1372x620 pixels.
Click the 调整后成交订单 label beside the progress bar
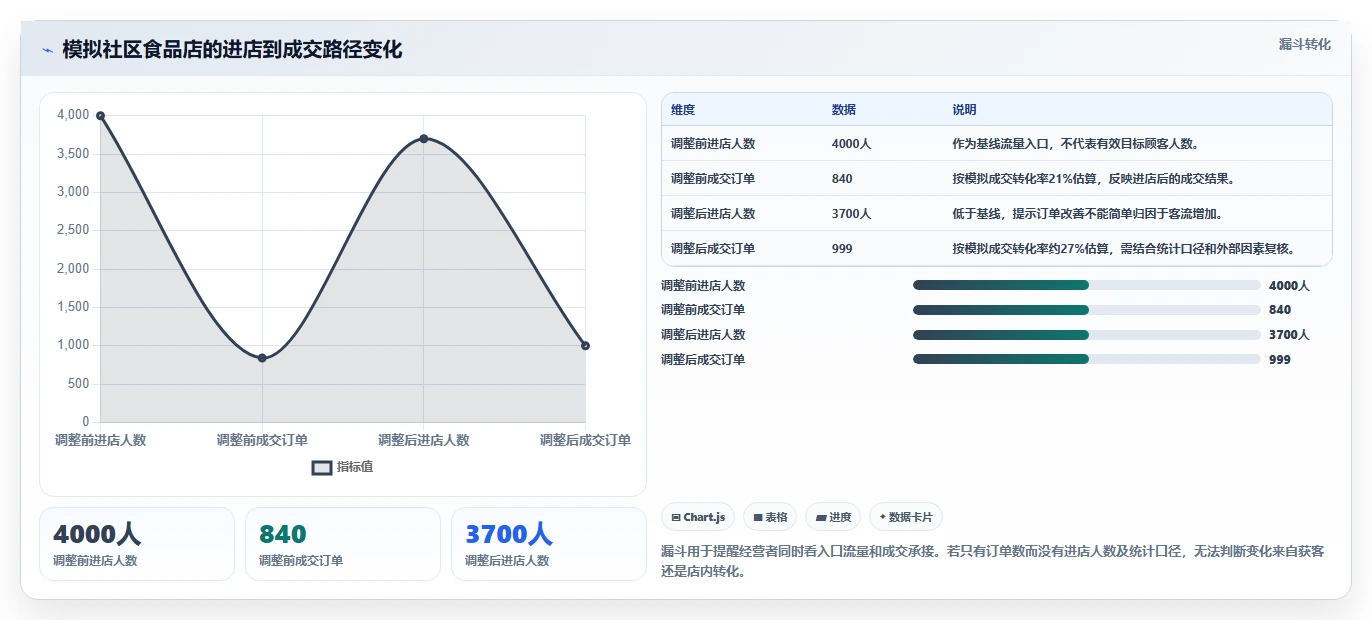pos(703,359)
